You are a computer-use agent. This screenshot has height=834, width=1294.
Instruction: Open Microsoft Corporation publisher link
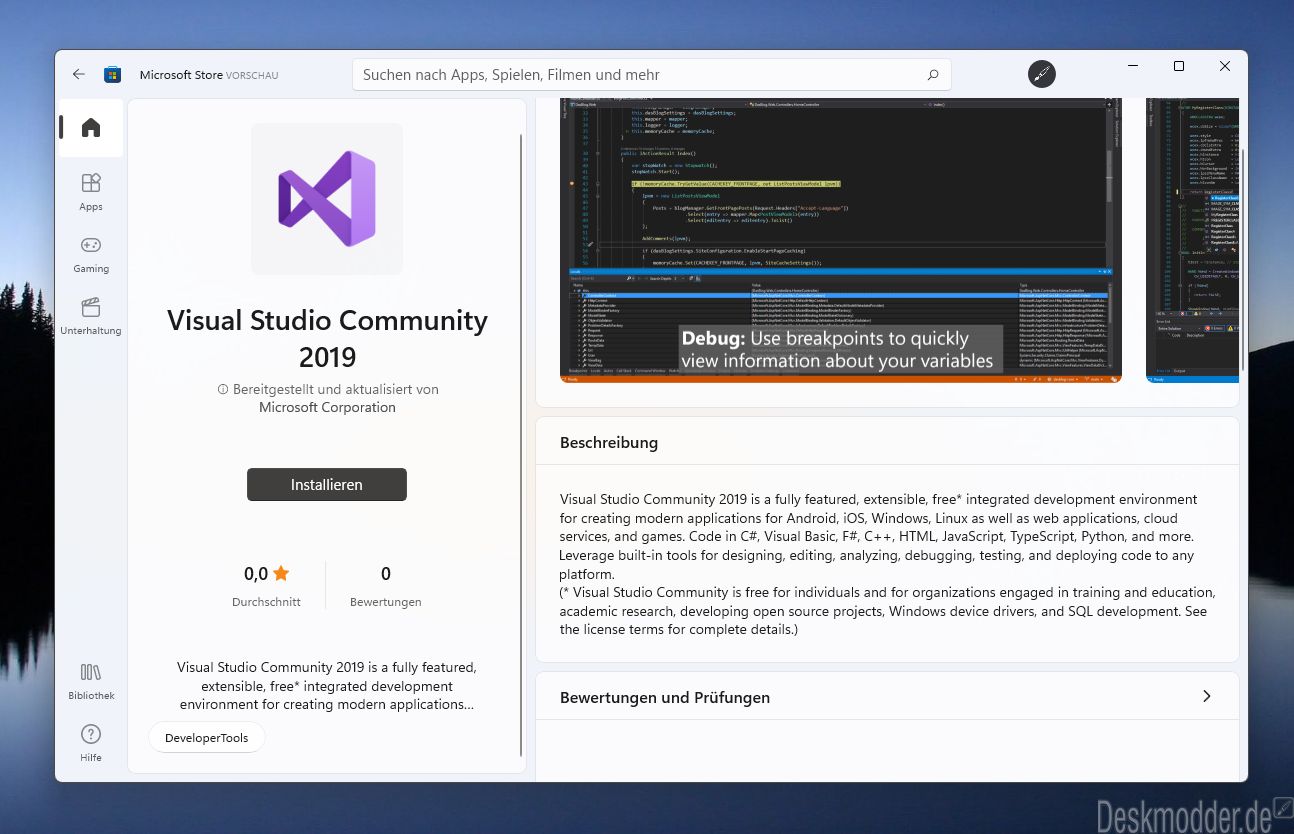327,407
